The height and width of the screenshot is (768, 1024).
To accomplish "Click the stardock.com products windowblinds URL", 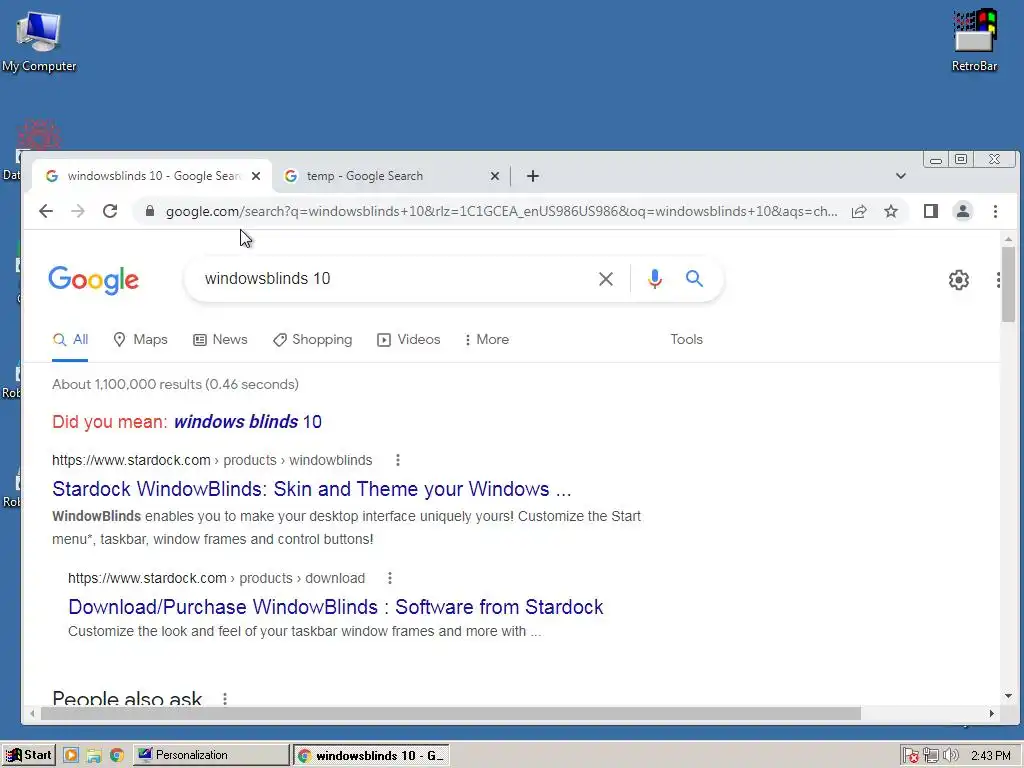I will [x=212, y=460].
